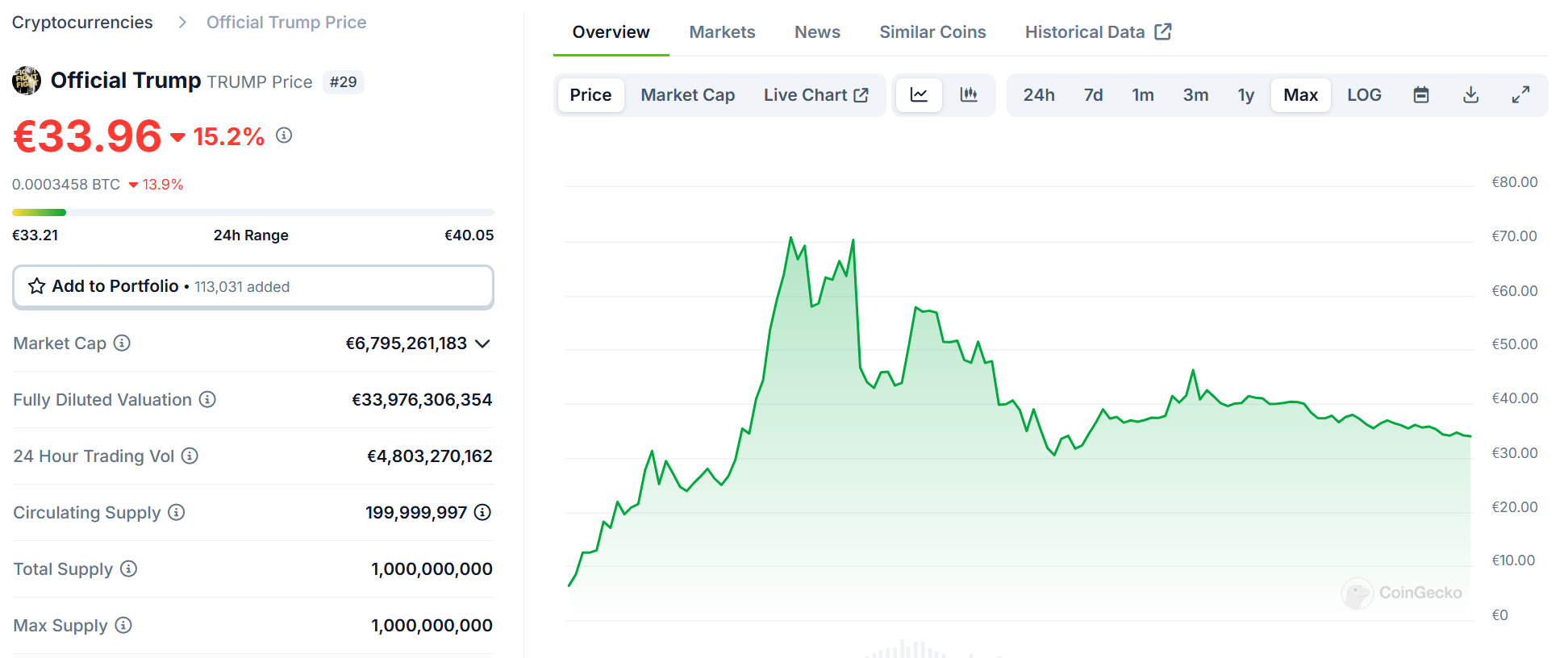Switch to Similar Coins tab

point(932,32)
